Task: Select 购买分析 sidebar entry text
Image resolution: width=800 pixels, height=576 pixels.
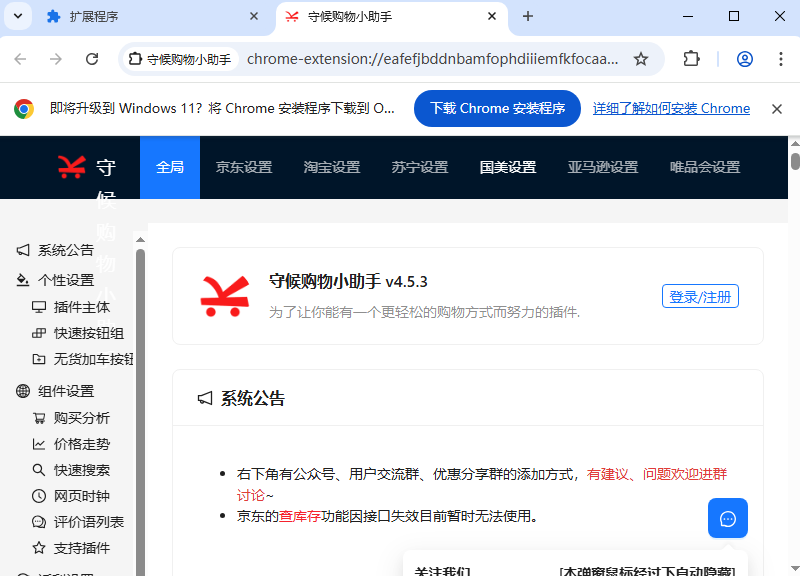Action: coord(82,418)
